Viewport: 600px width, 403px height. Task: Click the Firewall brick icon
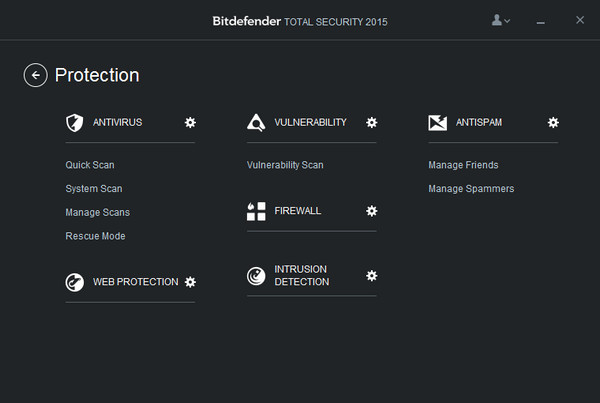click(256, 211)
